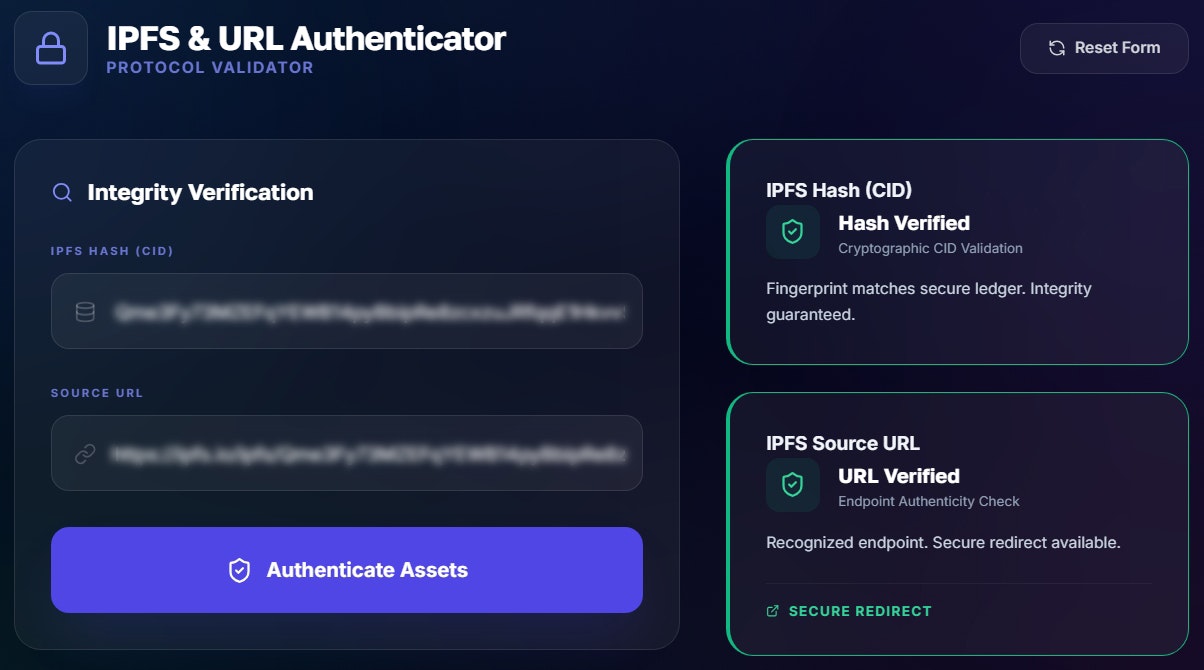Click the database icon in the hash field
The height and width of the screenshot is (670, 1204).
pyautogui.click(x=85, y=312)
